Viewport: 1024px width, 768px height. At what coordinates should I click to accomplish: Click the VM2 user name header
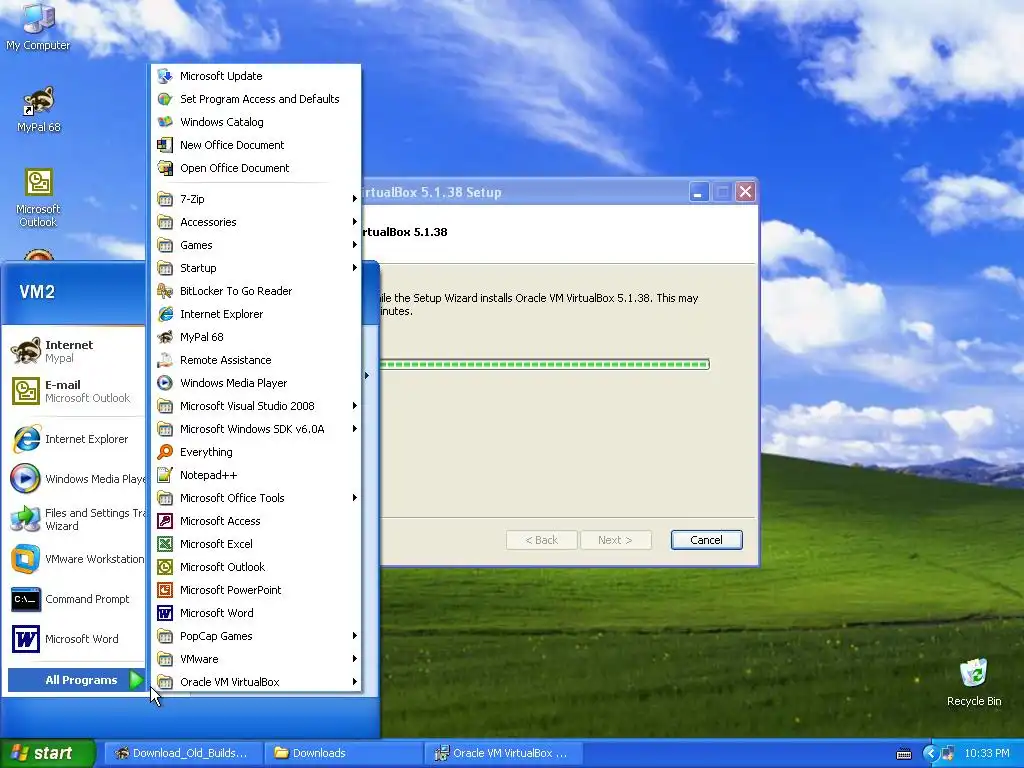(37, 292)
